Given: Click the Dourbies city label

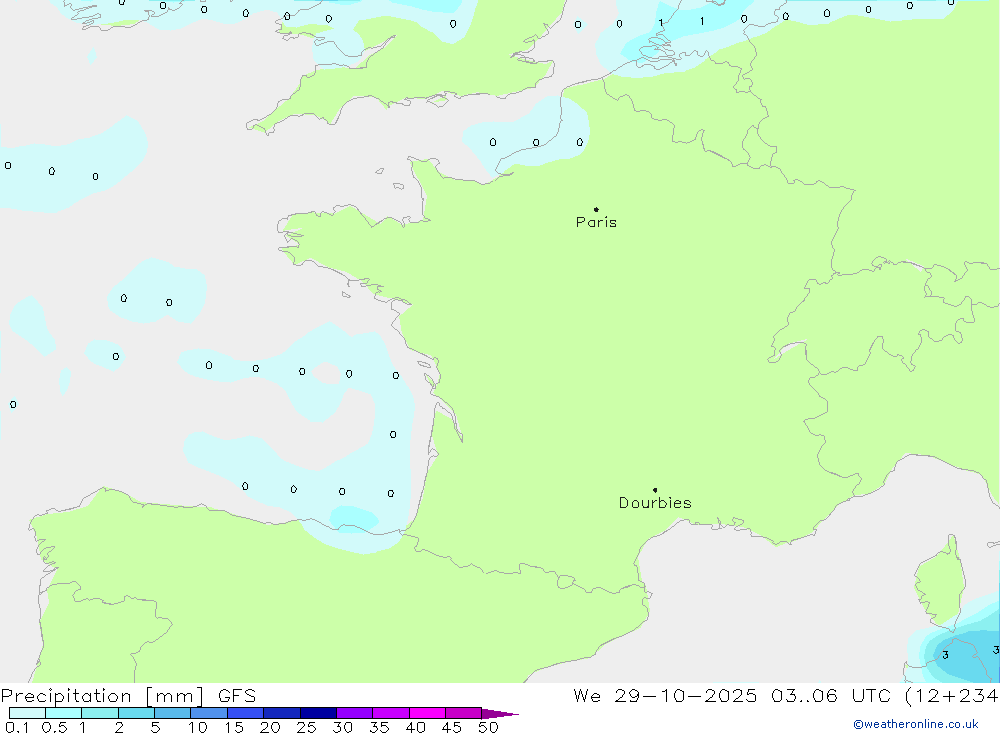Looking at the screenshot, I should (655, 503).
